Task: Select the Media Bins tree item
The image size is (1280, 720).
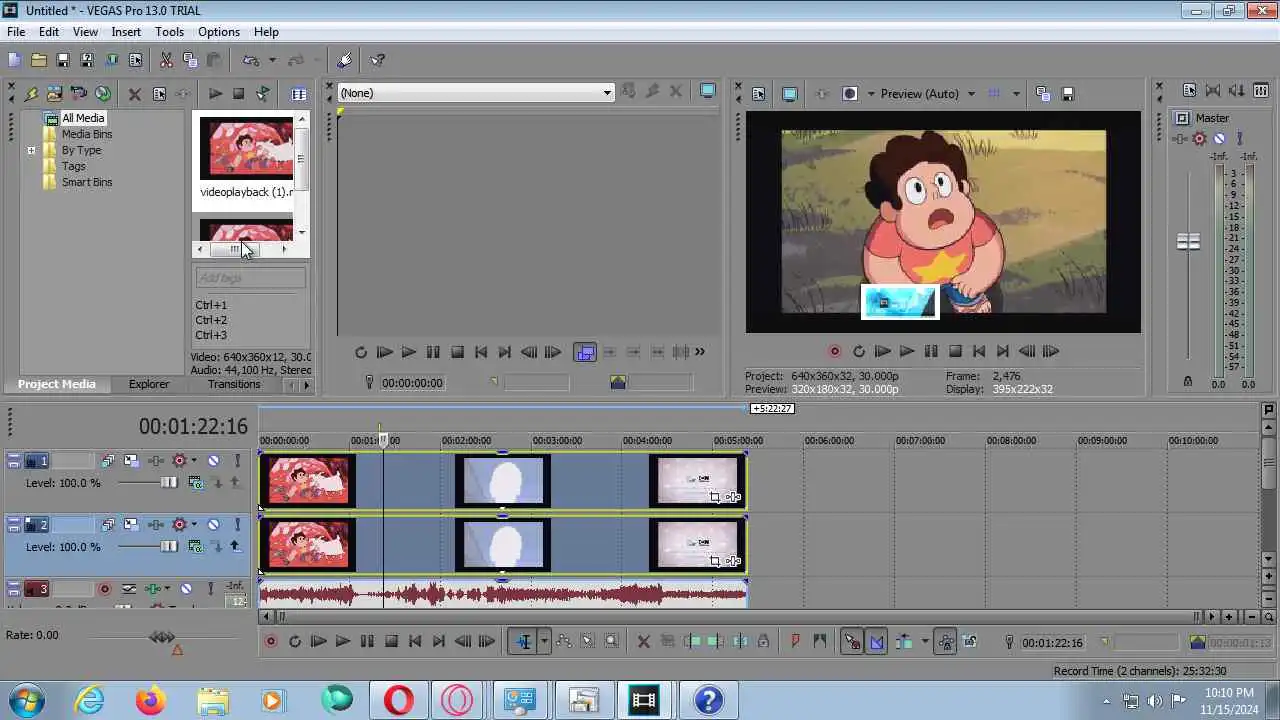Action: (x=87, y=134)
